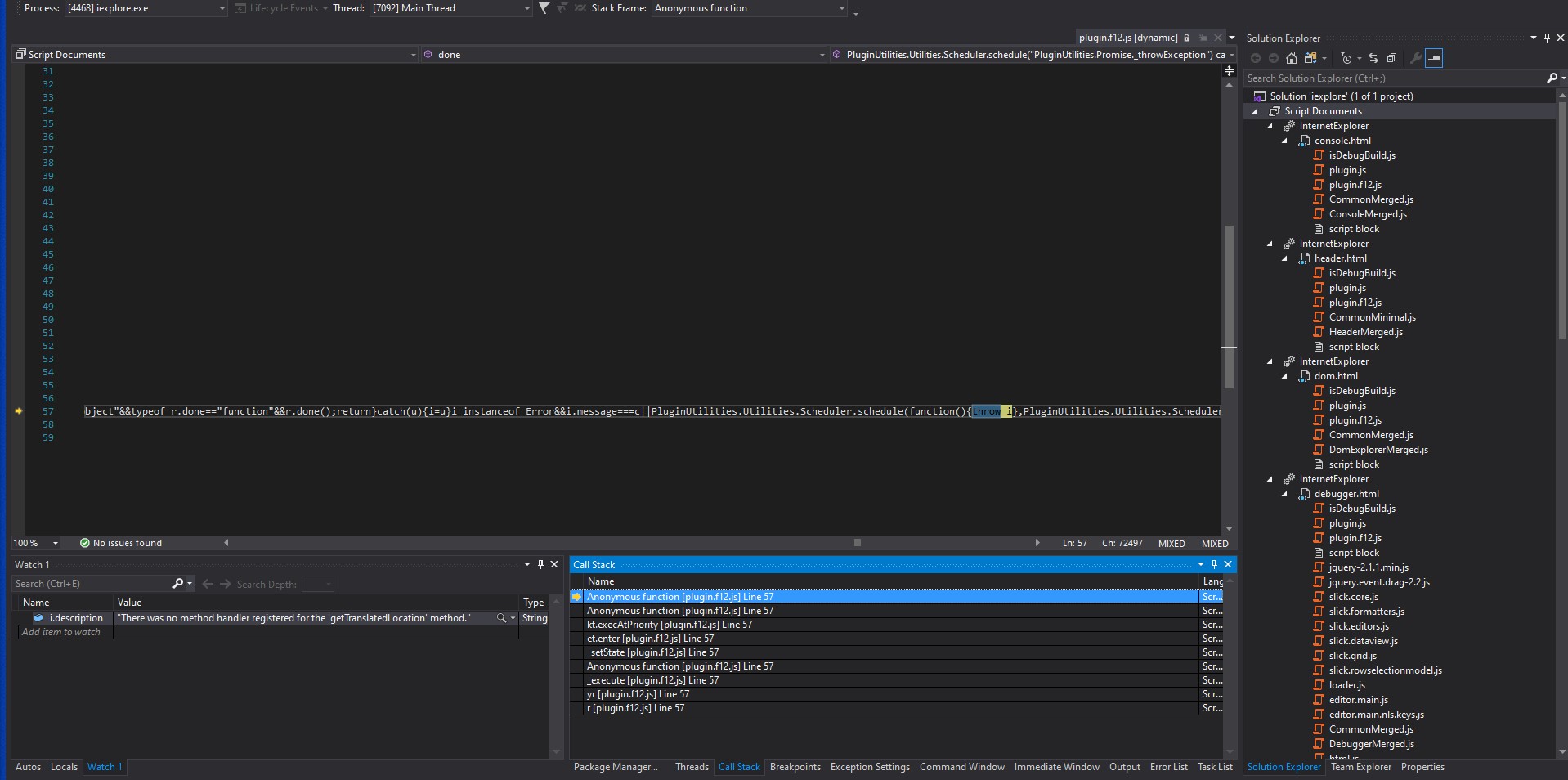Toggle the Preview Selected Items button
This screenshot has height=780, width=1568.
coord(1434,58)
